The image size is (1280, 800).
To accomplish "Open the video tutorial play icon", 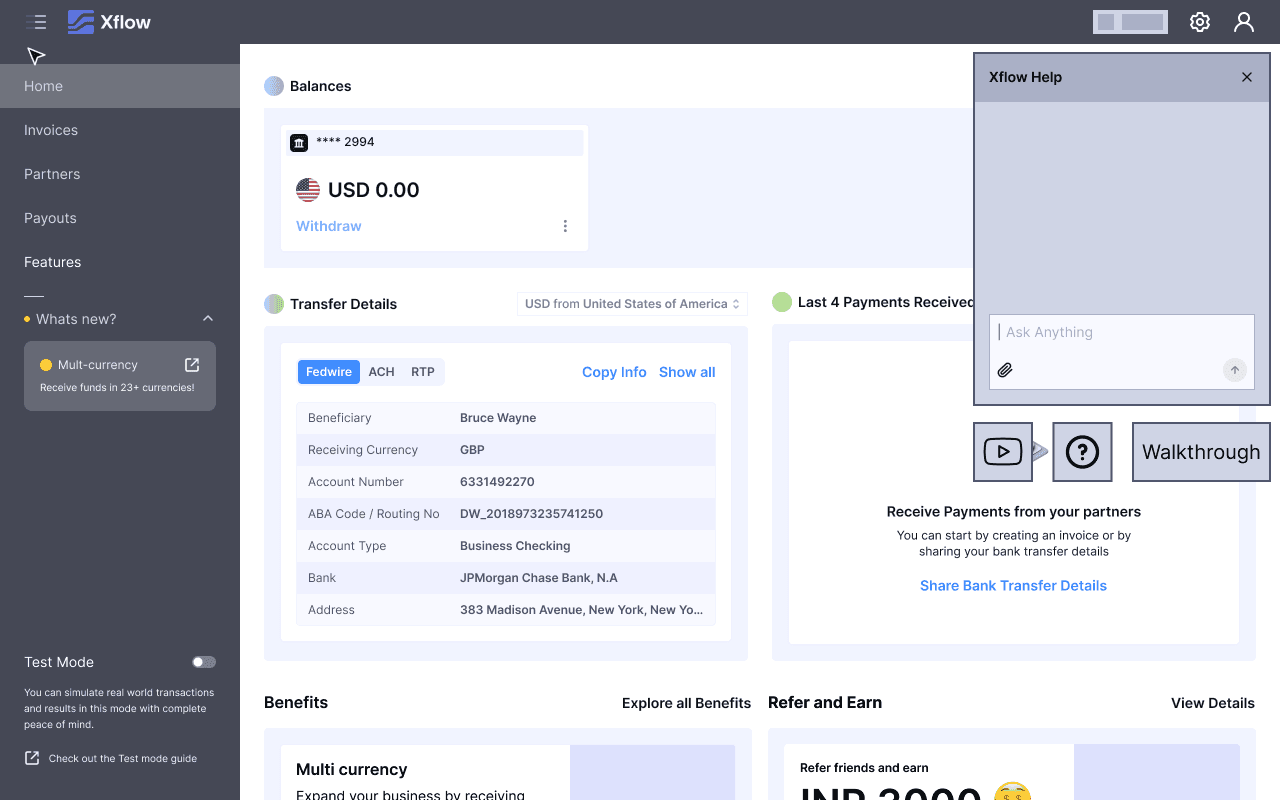I will [1003, 452].
